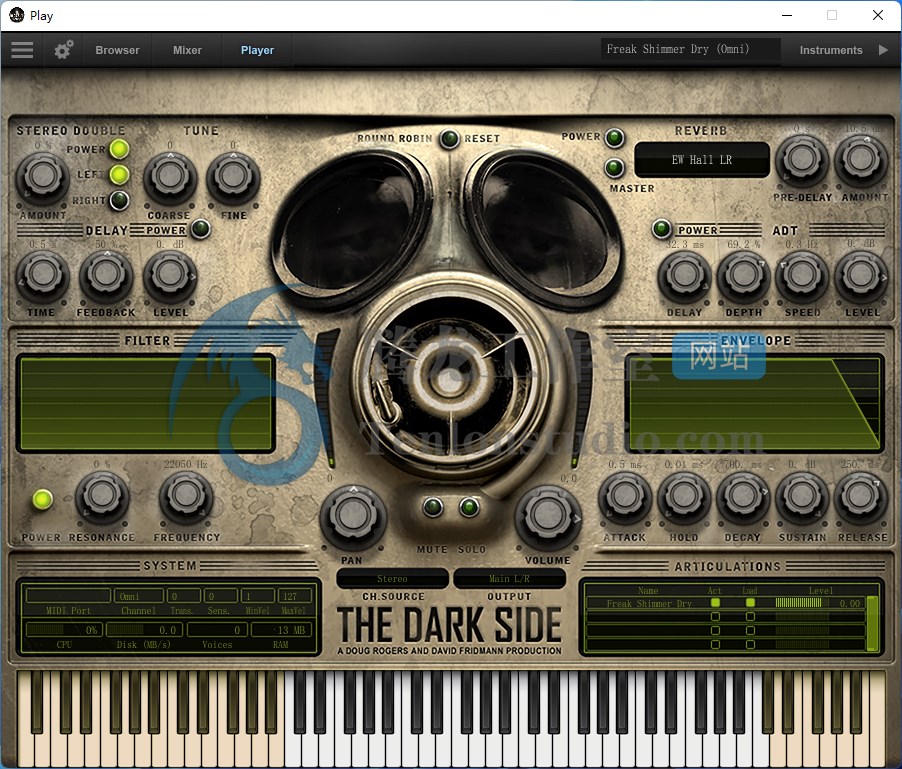The height and width of the screenshot is (769, 902).
Task: Toggle the ADT power LED
Action: click(662, 229)
